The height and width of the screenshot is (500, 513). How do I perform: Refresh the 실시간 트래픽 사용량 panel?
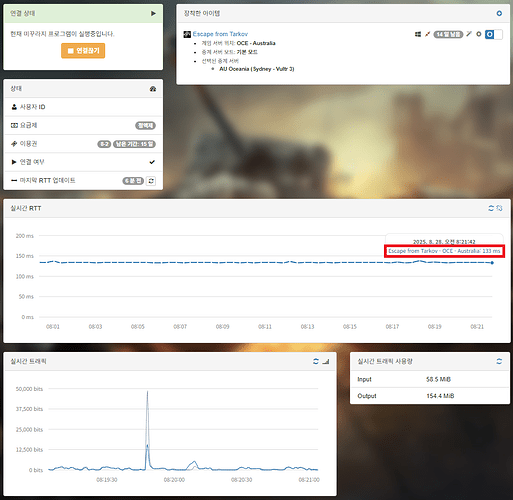(499, 361)
